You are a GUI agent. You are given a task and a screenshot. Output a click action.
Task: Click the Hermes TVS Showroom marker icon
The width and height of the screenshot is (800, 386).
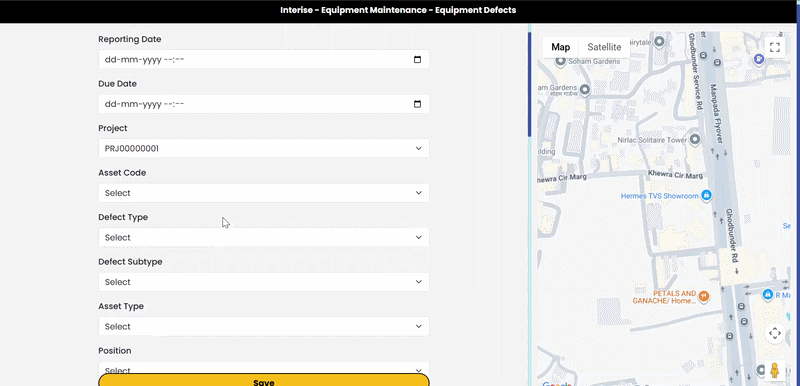[x=706, y=195]
